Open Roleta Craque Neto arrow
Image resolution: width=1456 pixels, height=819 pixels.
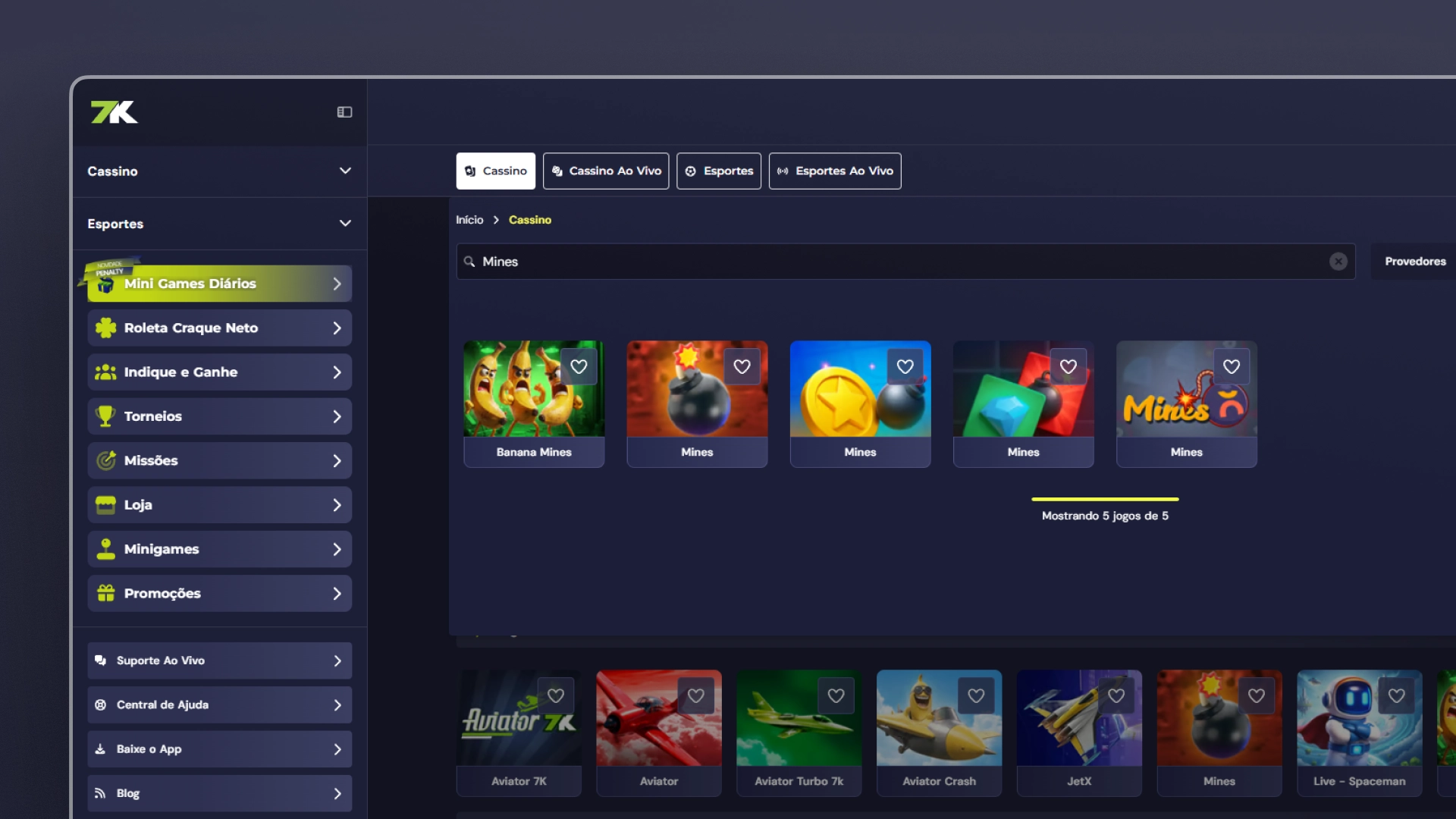337,328
